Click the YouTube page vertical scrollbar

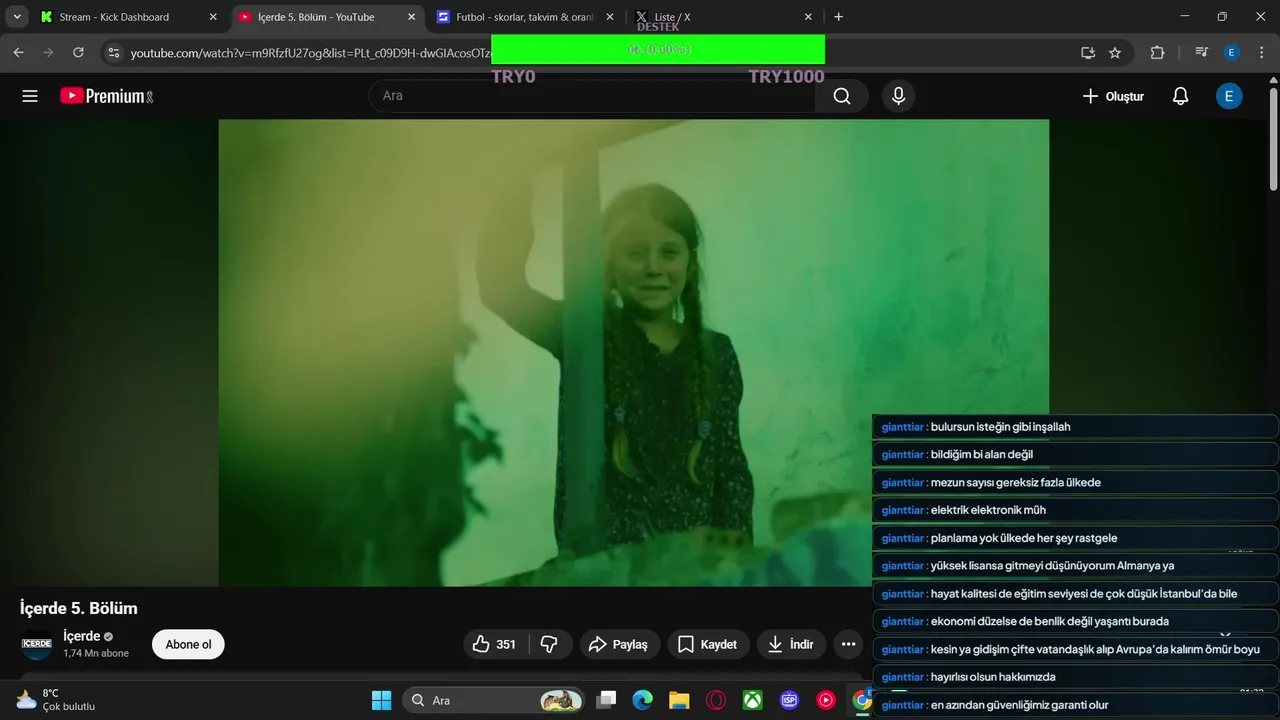(1273, 140)
